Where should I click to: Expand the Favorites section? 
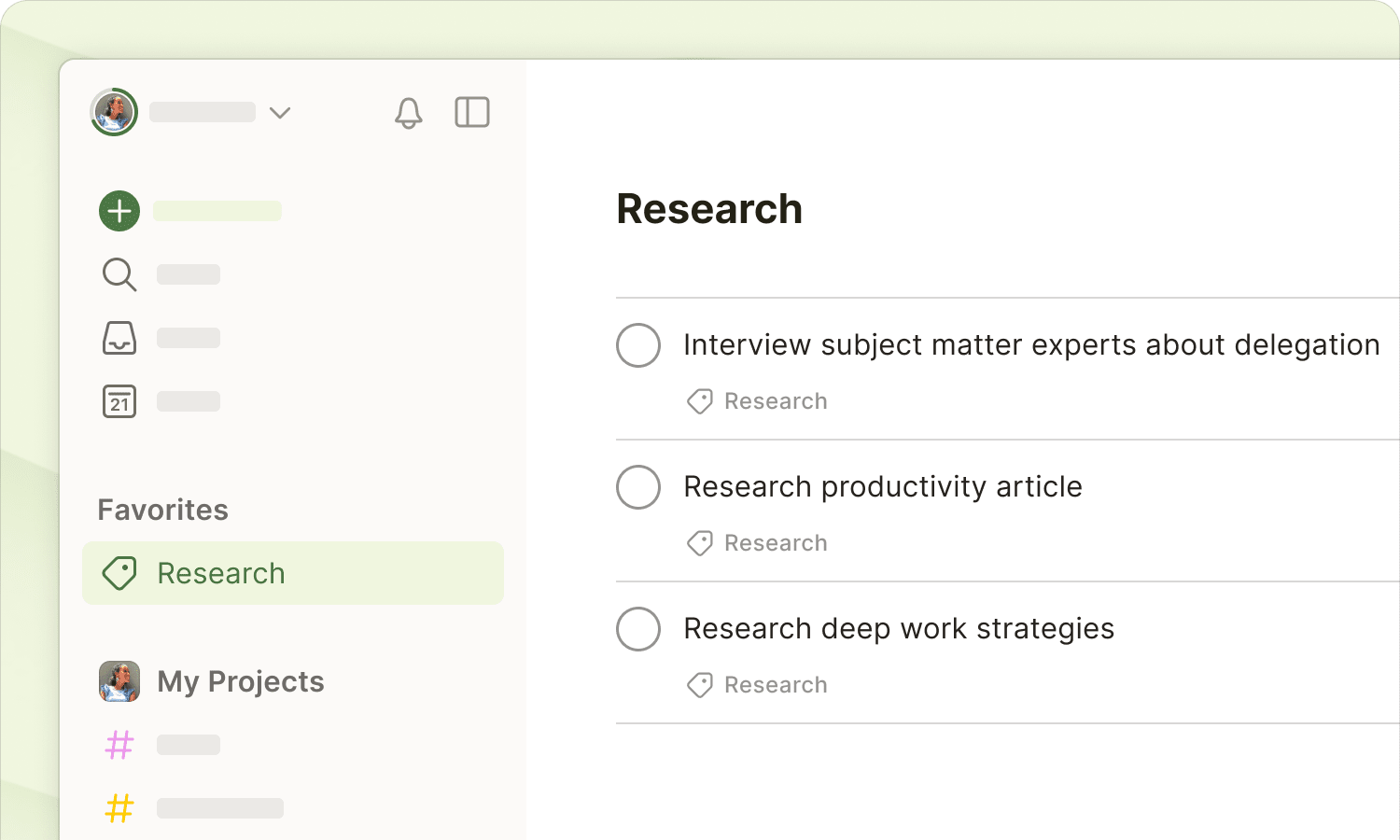(x=162, y=510)
